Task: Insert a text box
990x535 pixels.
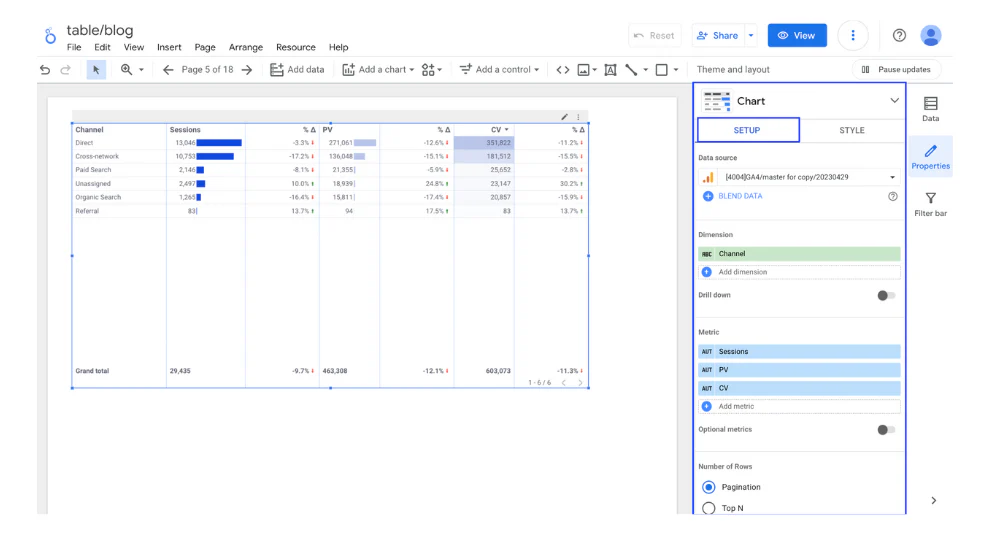Action: pyautogui.click(x=610, y=69)
